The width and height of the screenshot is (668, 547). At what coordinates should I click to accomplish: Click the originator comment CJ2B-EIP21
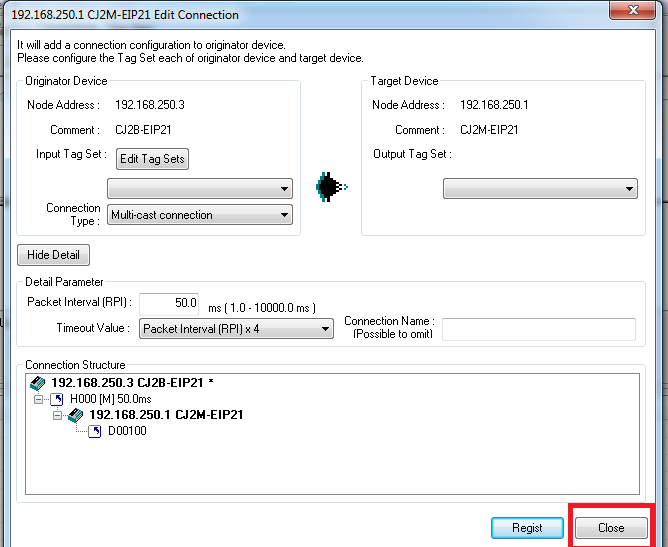click(x=143, y=130)
